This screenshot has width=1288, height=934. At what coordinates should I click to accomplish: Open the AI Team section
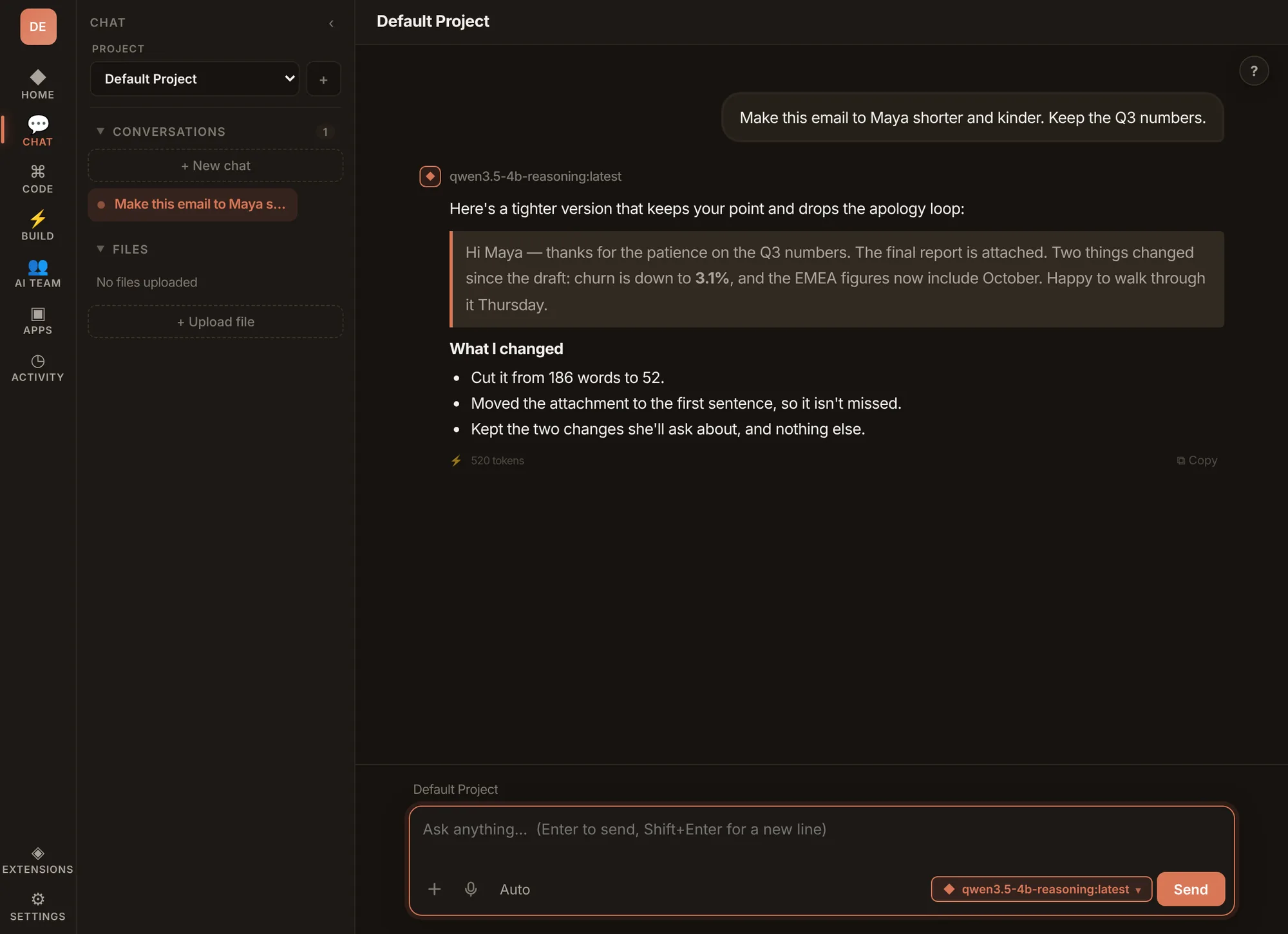(37, 272)
